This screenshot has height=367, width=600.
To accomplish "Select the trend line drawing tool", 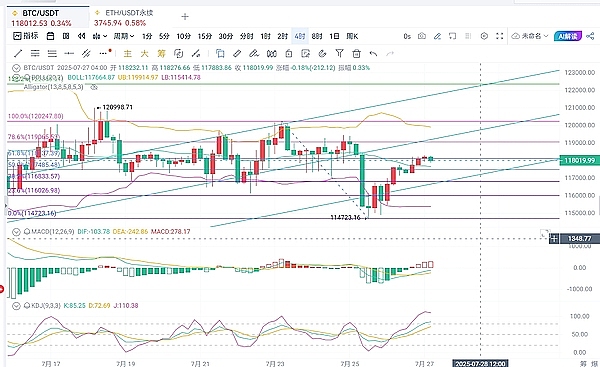I will tap(18, 53).
